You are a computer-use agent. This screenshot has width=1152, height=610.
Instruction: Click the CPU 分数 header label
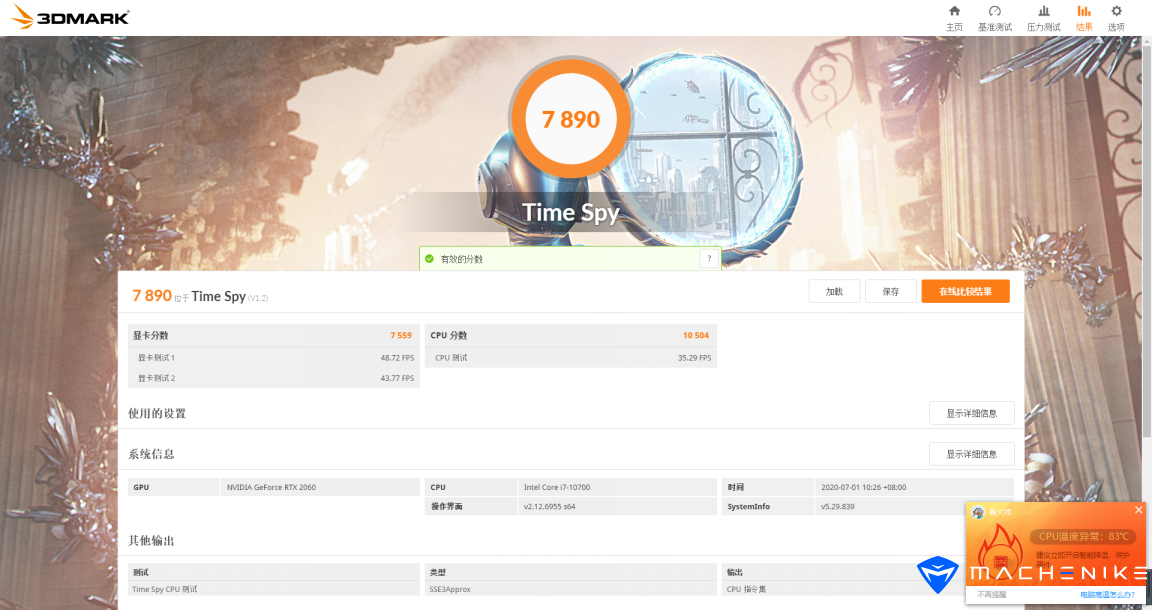pos(449,335)
